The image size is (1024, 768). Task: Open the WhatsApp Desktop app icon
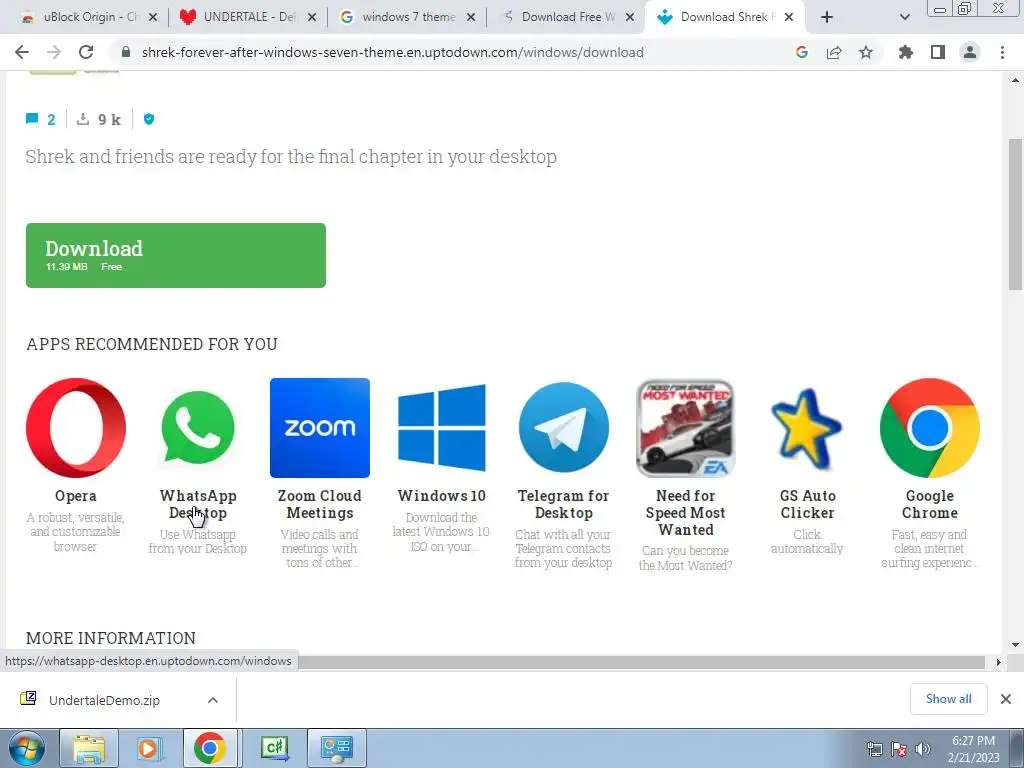[198, 428]
